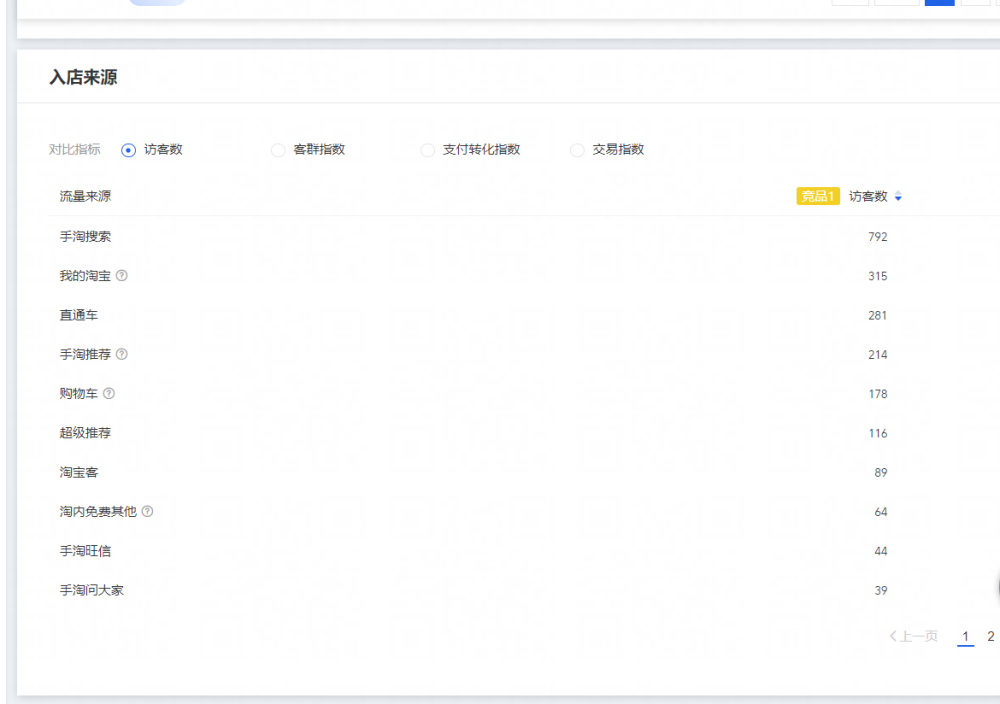
Task: Open help icon beside 购物车
Action: 109,393
